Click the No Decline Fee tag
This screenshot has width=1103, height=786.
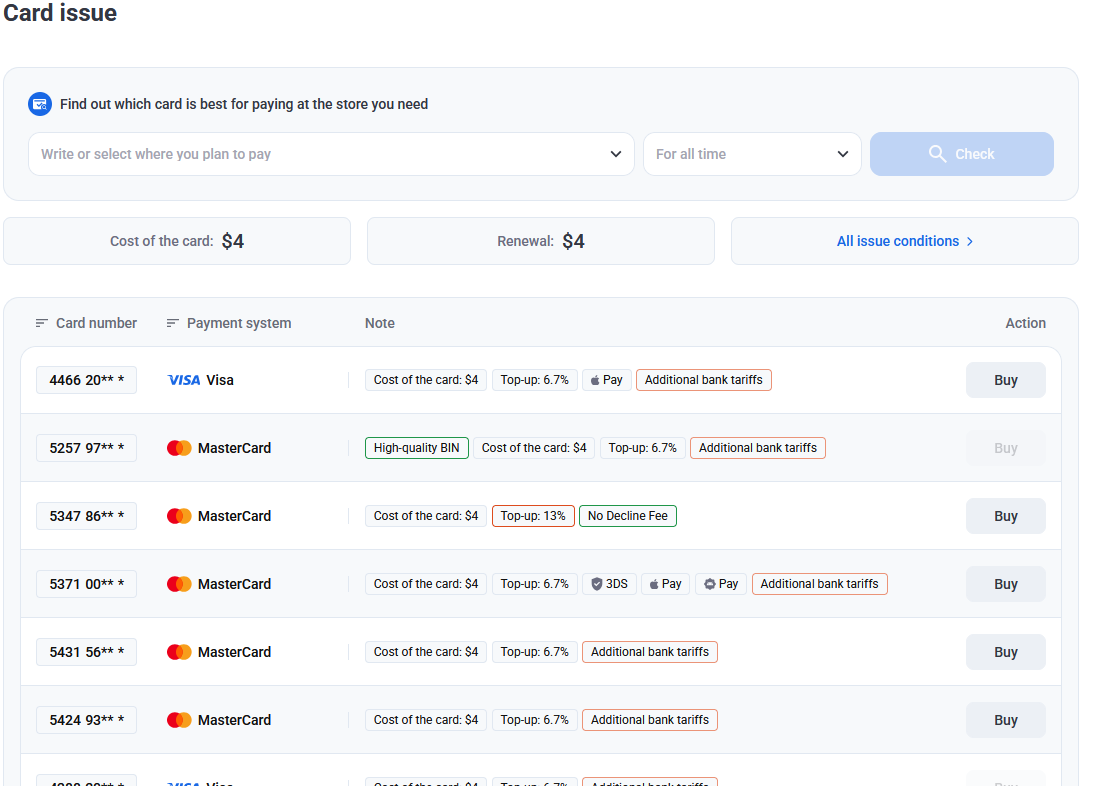coord(627,516)
